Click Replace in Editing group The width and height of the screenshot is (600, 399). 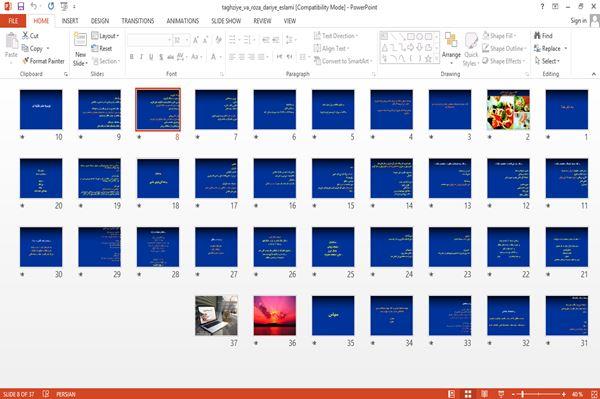click(x=550, y=48)
